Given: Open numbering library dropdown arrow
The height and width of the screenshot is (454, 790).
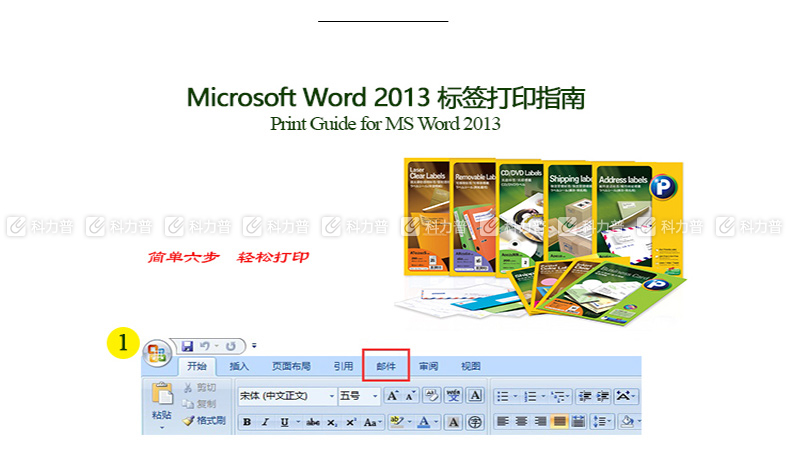Looking at the screenshot, I should pos(543,397).
